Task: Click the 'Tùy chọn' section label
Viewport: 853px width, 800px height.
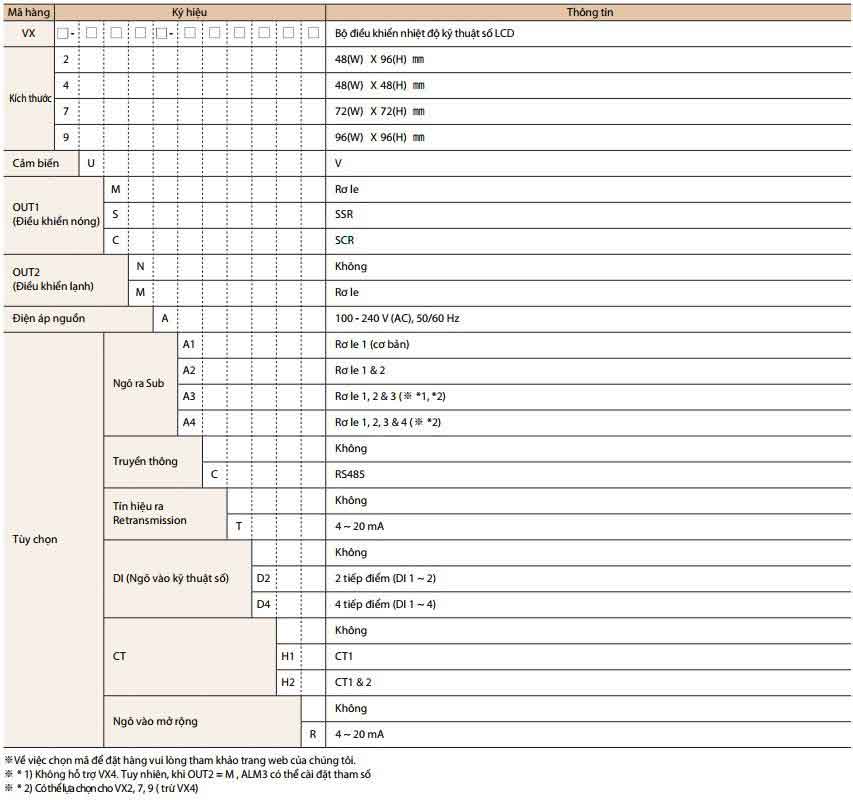Action: 35,539
